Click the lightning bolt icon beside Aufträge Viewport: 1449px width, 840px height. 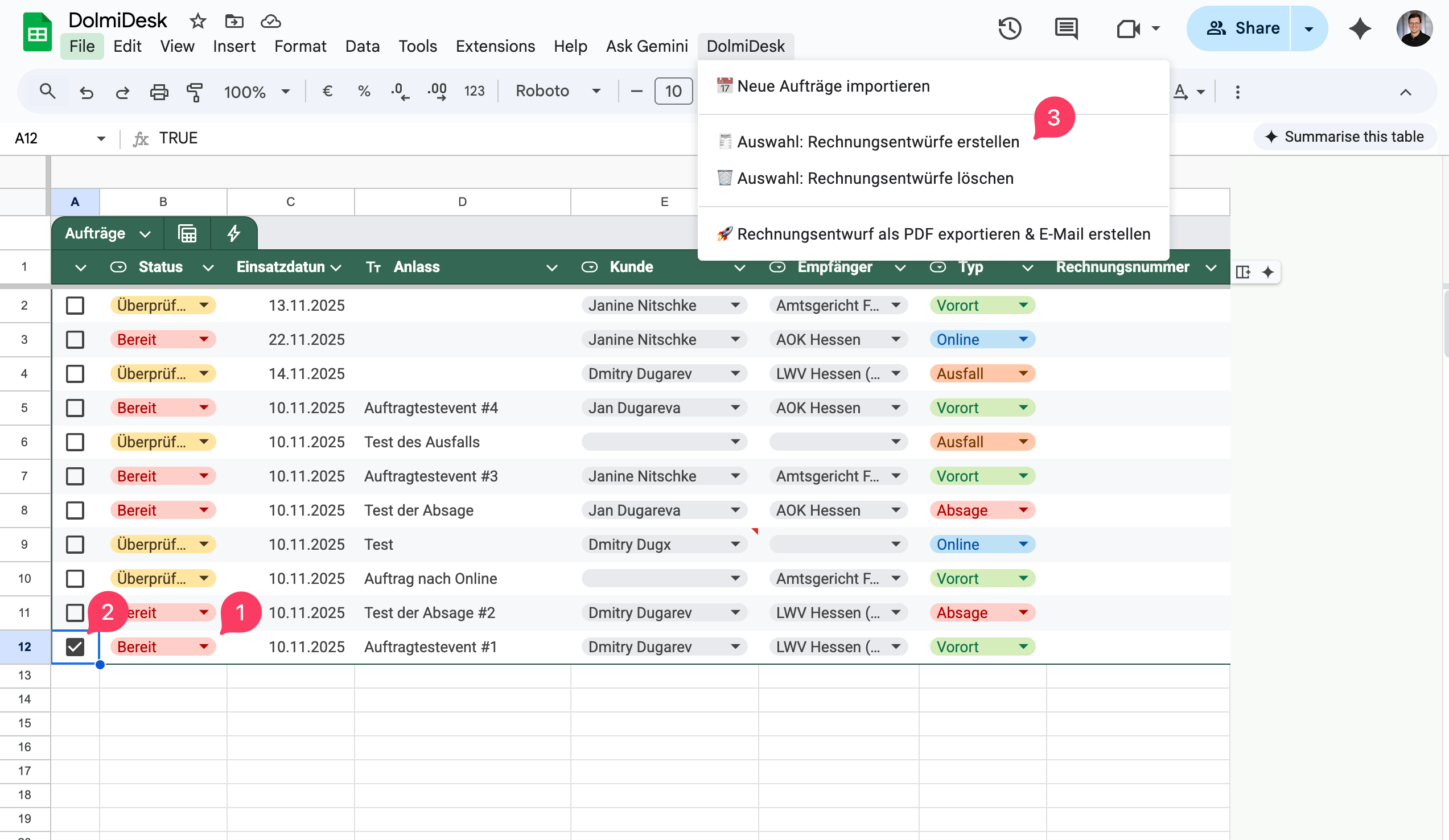click(233, 233)
